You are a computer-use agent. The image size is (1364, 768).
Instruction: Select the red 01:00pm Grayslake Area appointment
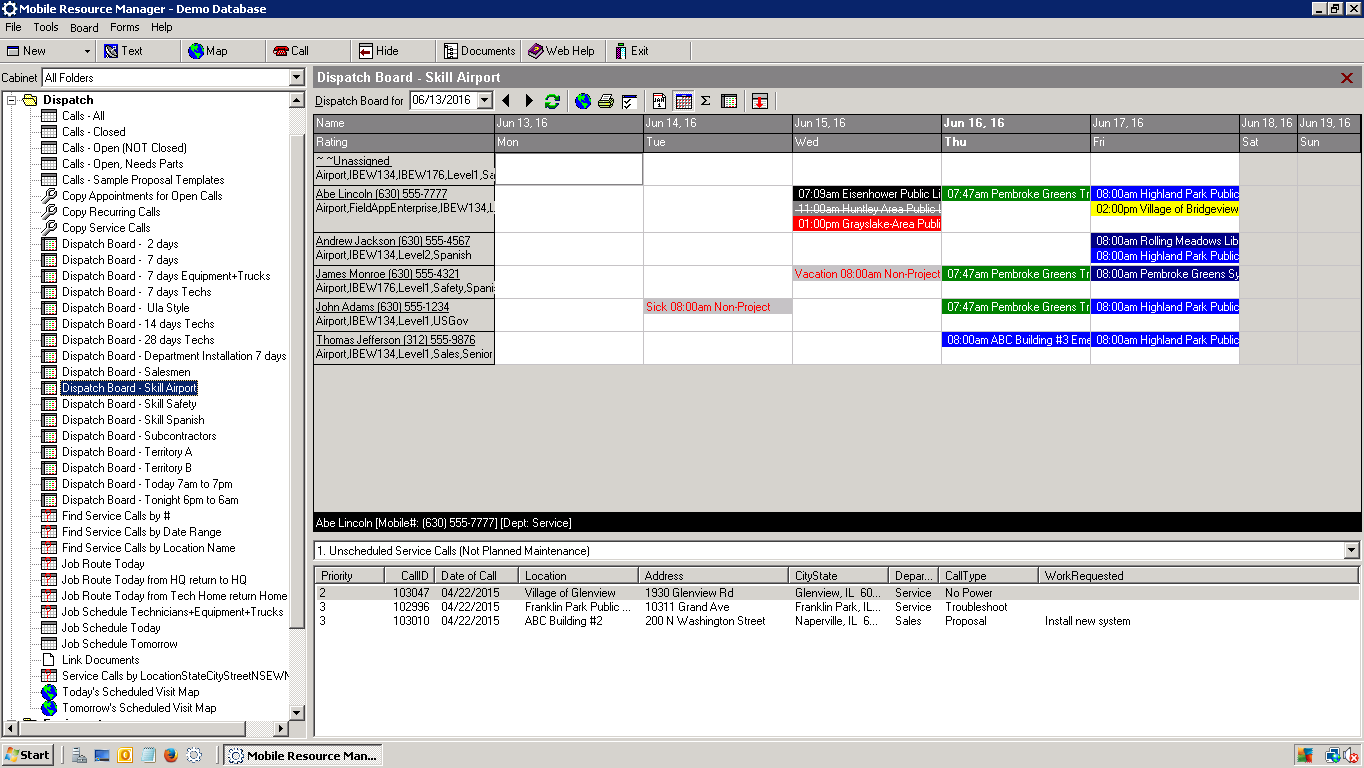click(867, 224)
